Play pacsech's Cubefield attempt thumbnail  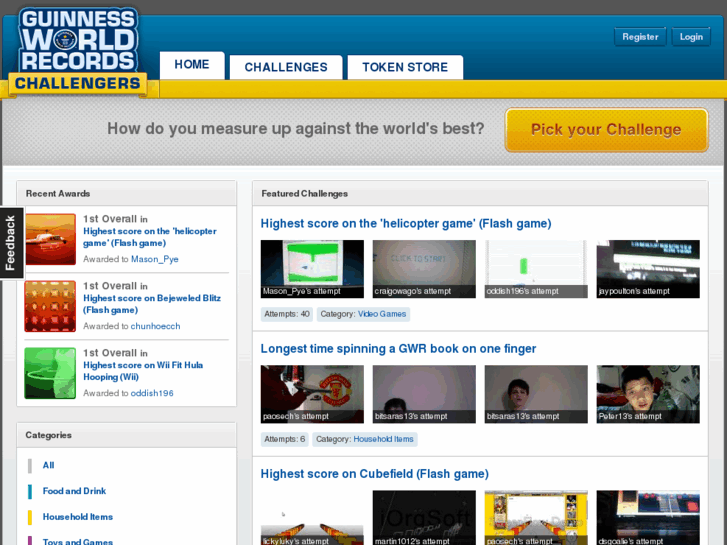(536, 518)
